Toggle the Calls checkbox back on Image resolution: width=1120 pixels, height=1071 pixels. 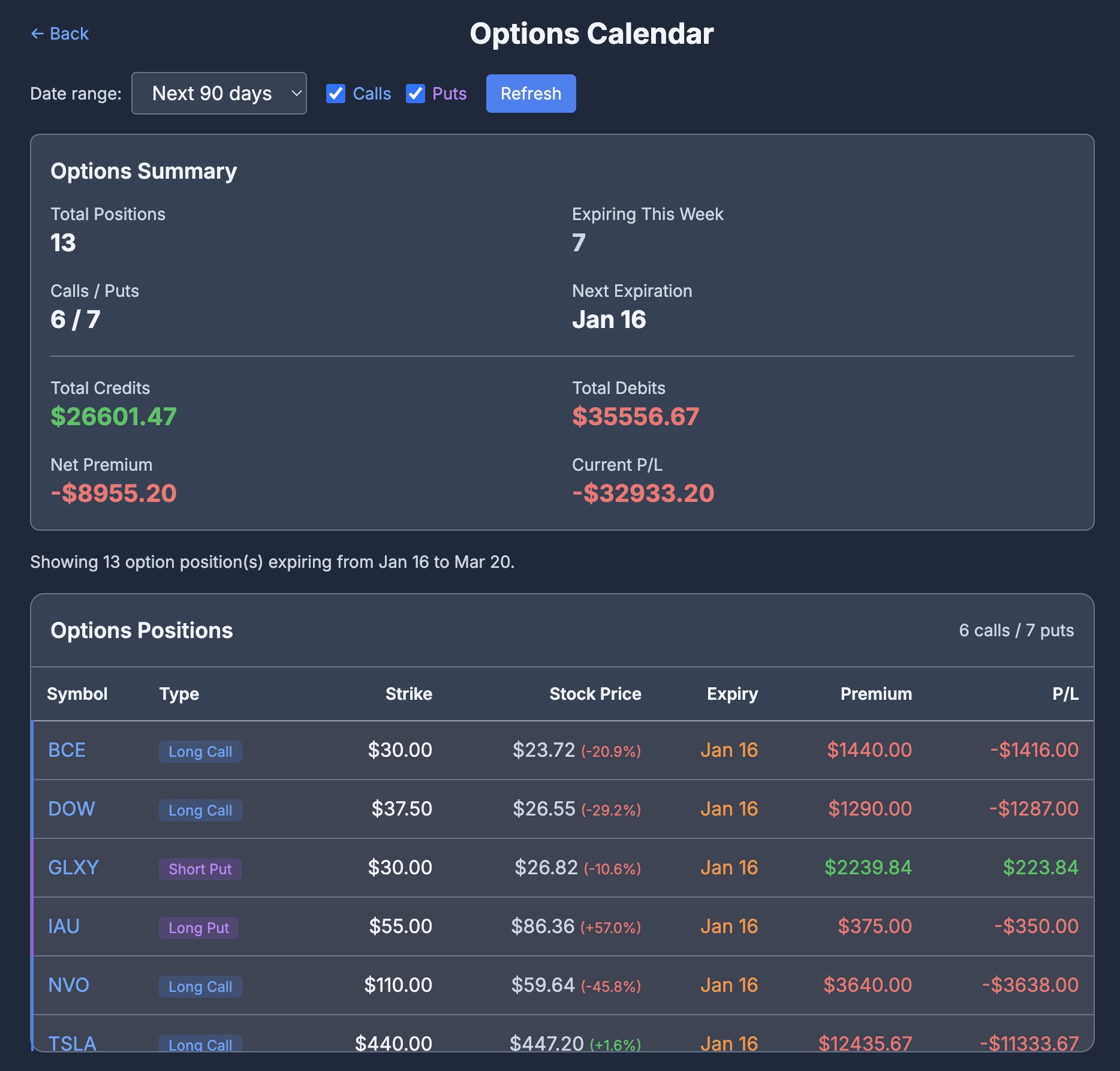336,93
